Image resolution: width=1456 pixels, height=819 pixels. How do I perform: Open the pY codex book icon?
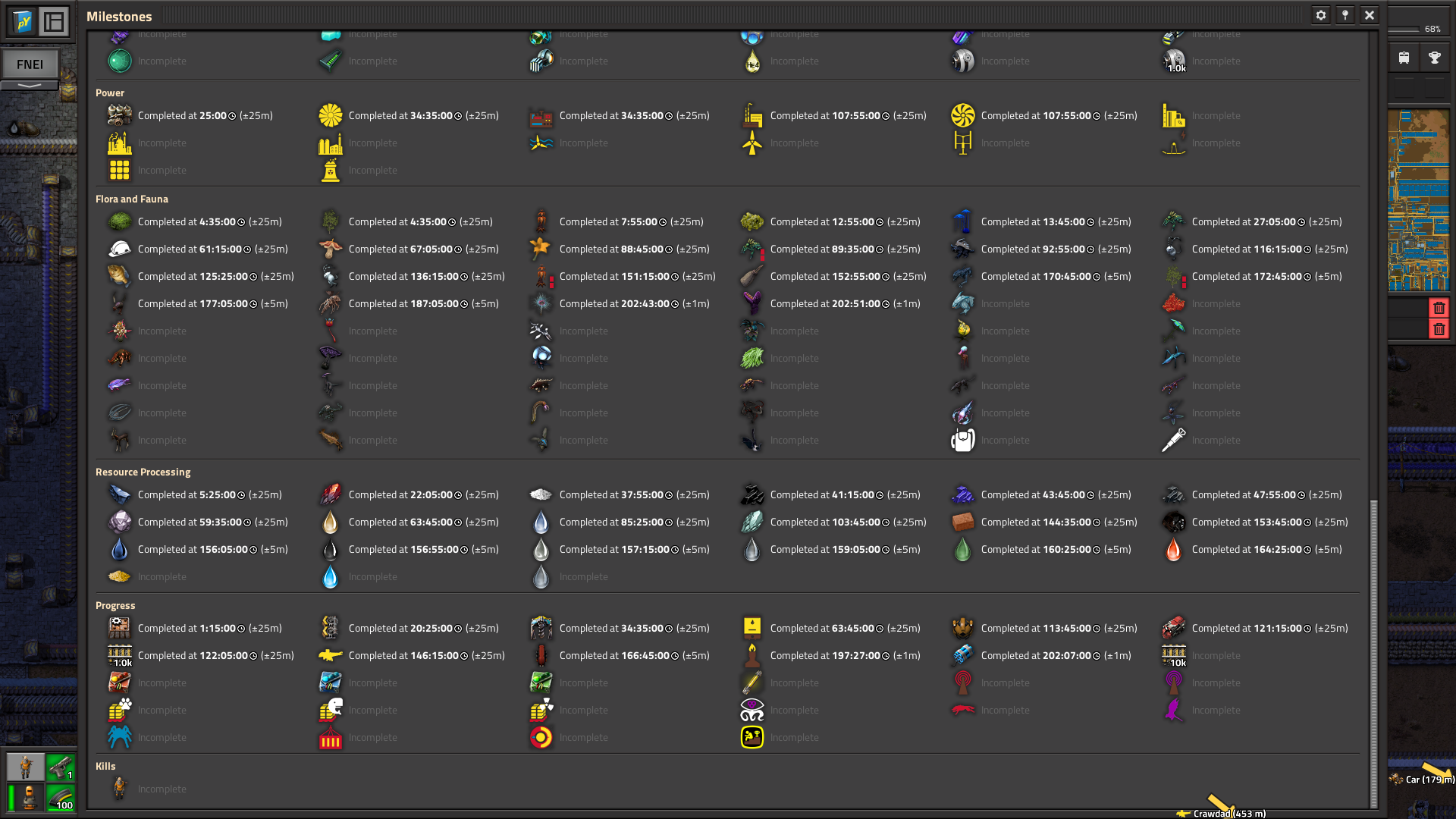pos(23,21)
